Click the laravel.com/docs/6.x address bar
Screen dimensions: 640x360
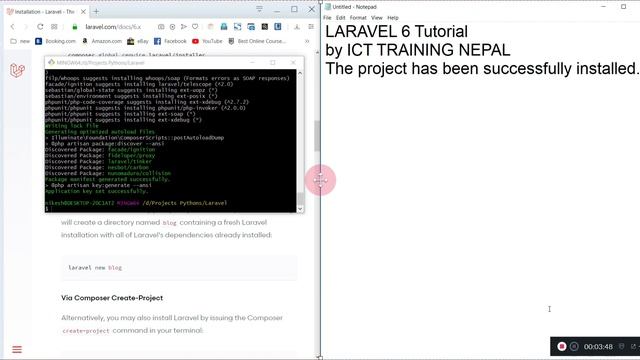pyautogui.click(x=113, y=27)
